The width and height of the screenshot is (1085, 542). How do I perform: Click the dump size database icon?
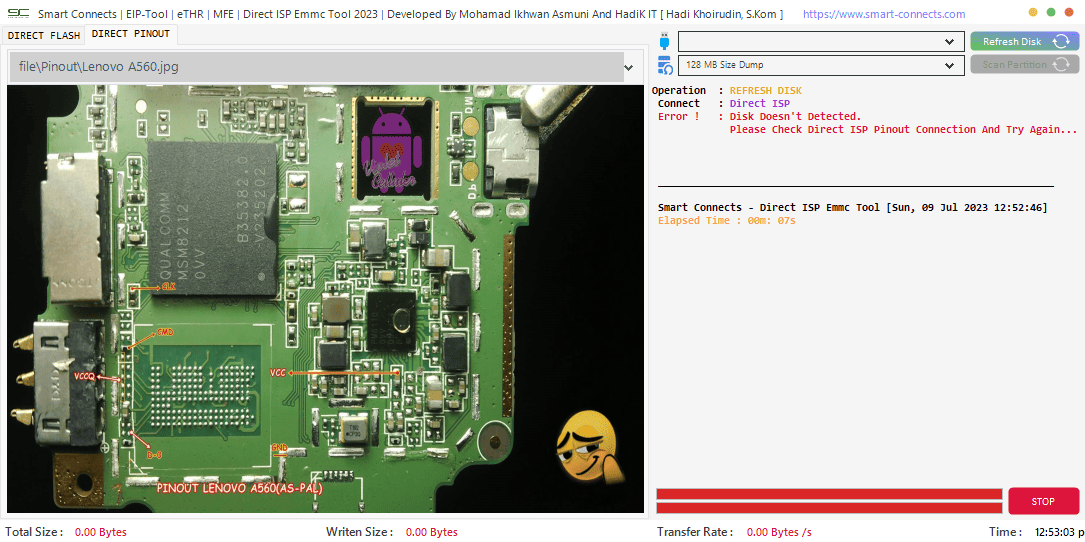665,65
